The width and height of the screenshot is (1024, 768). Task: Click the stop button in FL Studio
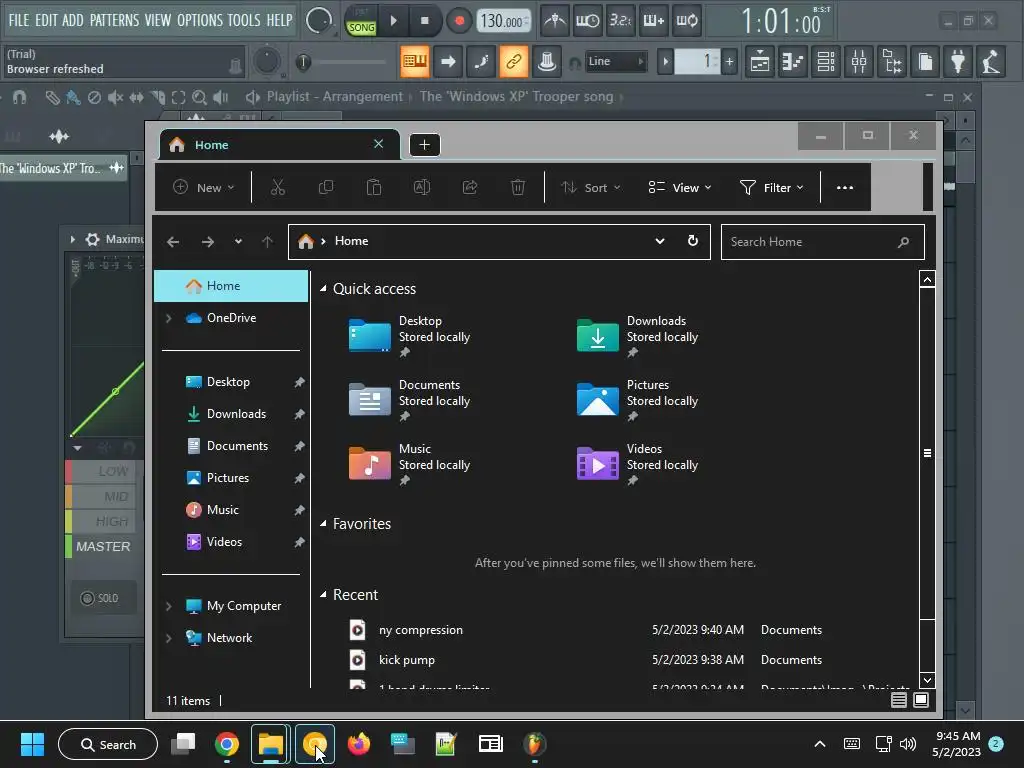[425, 21]
